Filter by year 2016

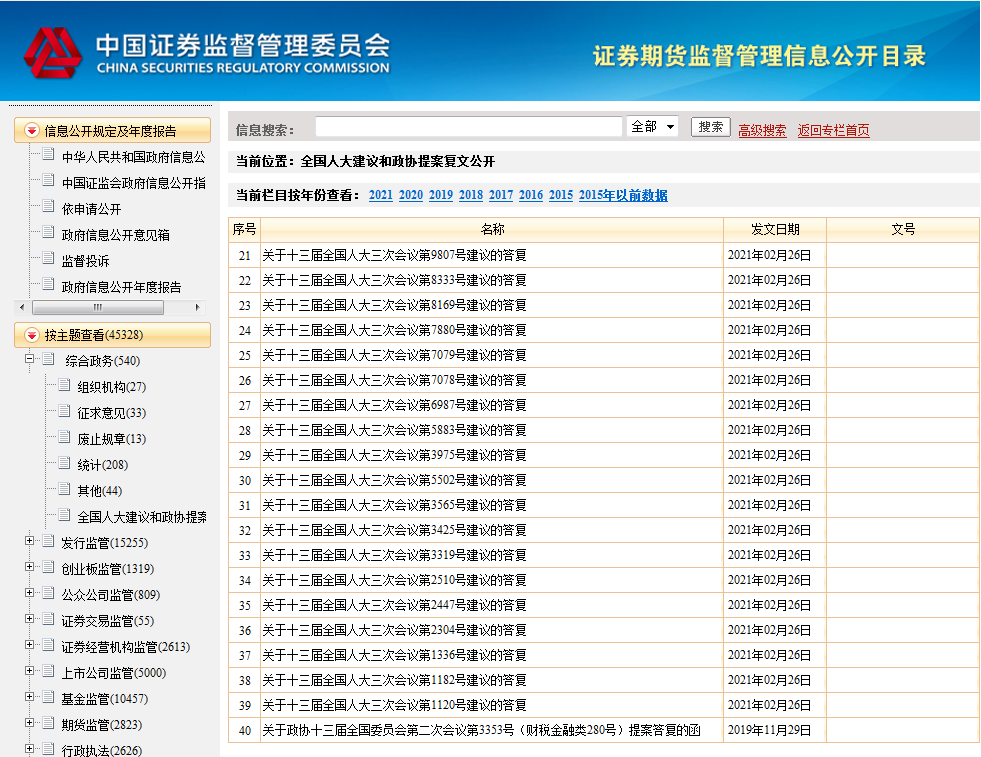click(531, 195)
